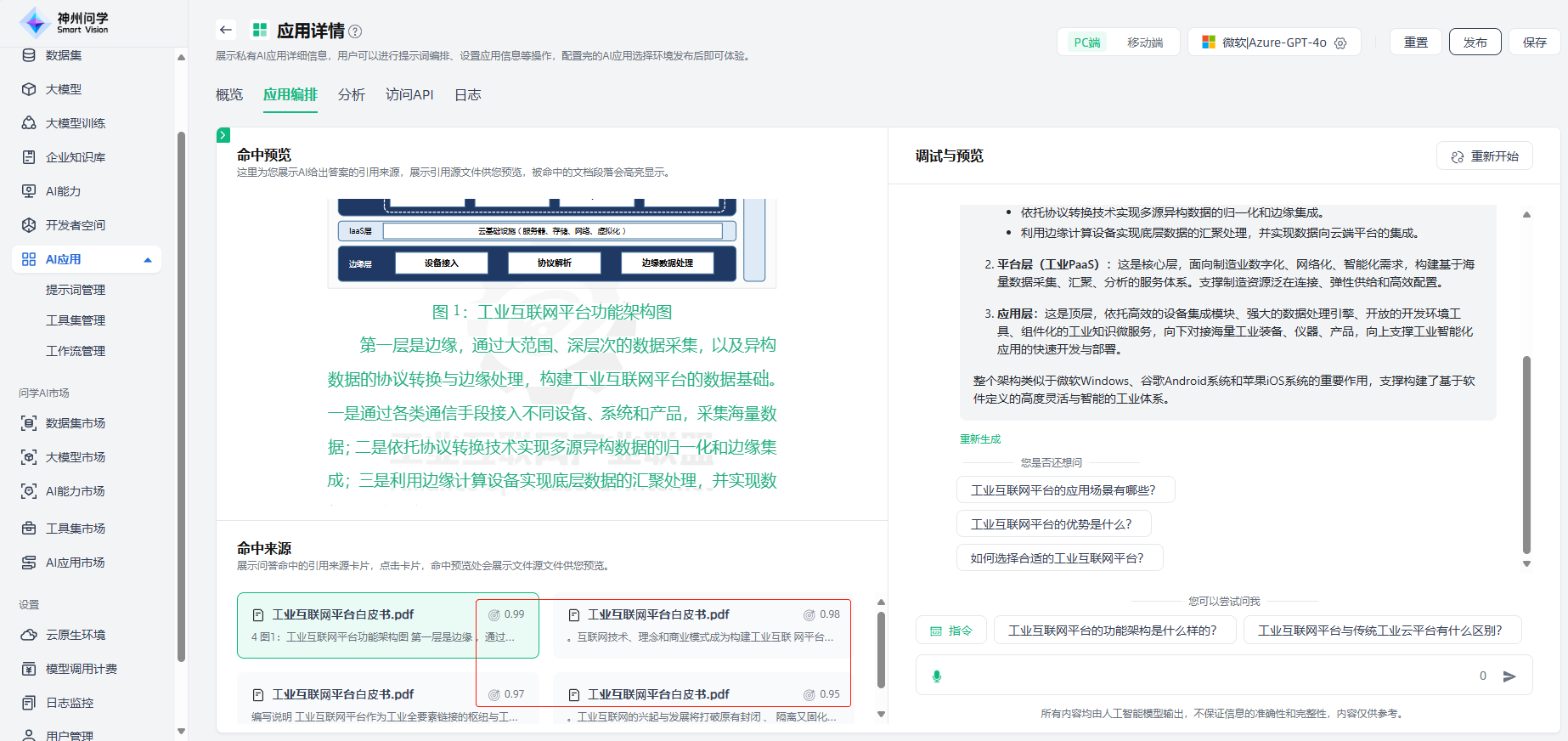Open 企业知识库 in the sidebar
The width and height of the screenshot is (1568, 741).
(x=75, y=157)
